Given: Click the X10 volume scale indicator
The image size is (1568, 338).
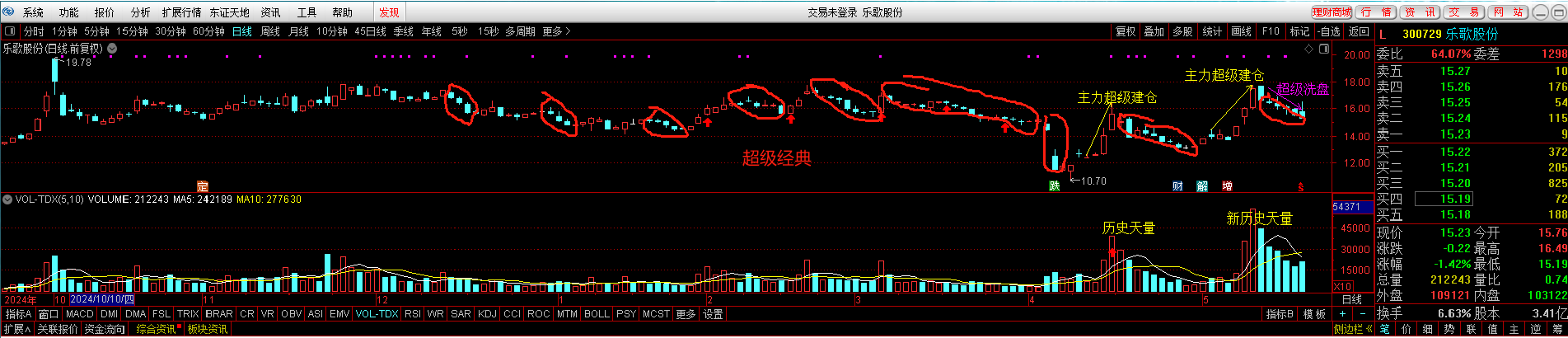Looking at the screenshot, I should (1342, 286).
